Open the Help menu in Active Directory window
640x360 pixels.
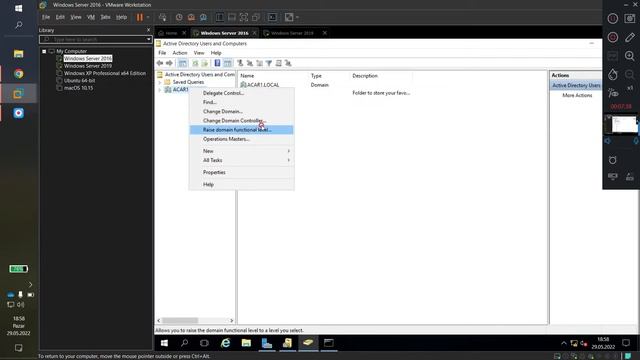point(216,53)
